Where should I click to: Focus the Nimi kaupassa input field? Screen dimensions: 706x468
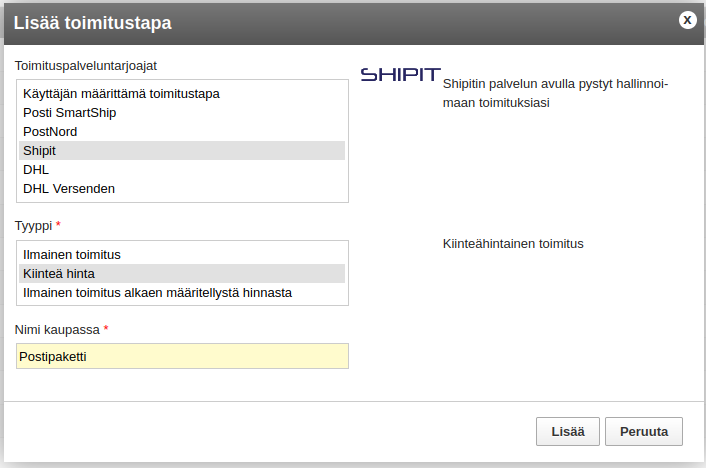point(182,356)
